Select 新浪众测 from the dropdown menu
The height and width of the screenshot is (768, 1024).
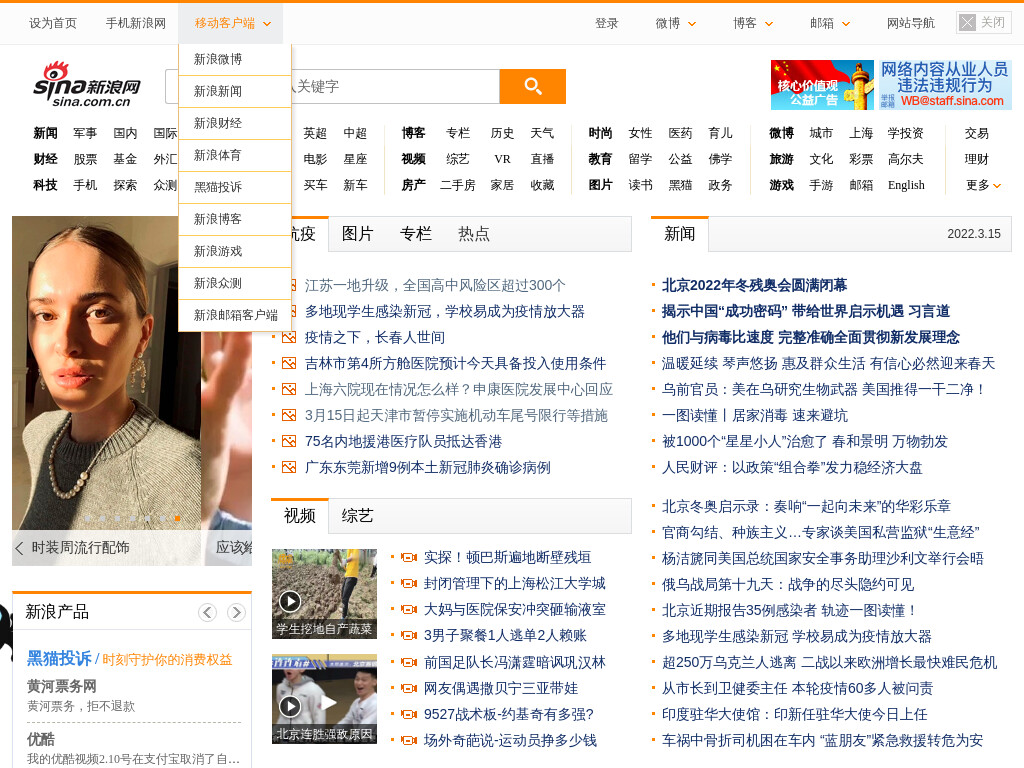(234, 283)
